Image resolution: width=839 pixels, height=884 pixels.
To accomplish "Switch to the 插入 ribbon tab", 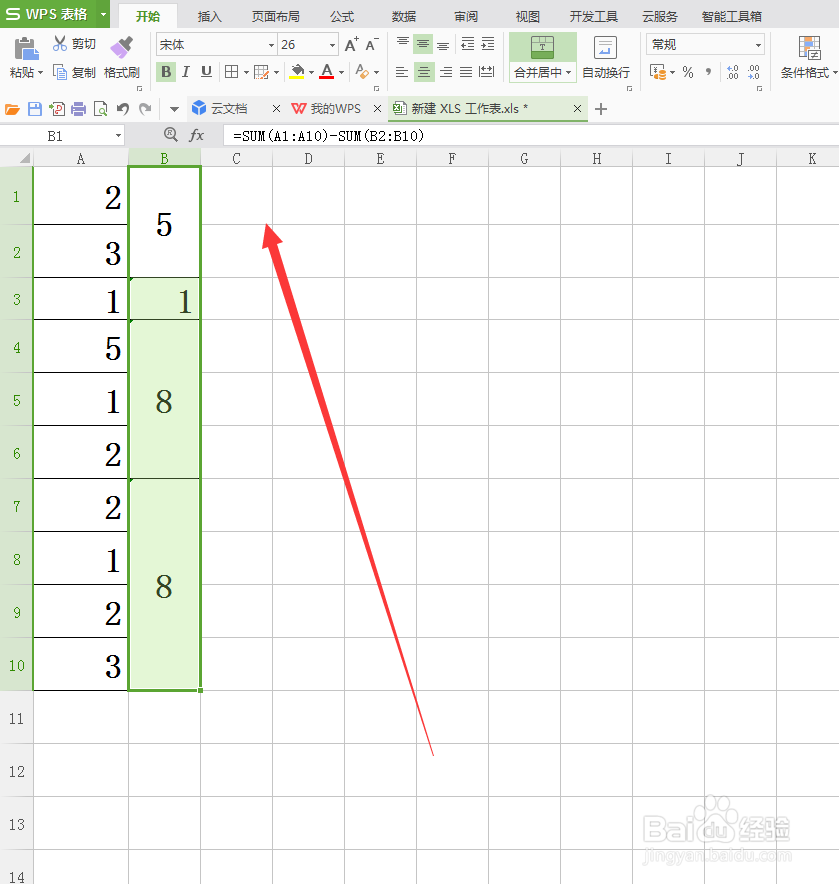I will (209, 16).
